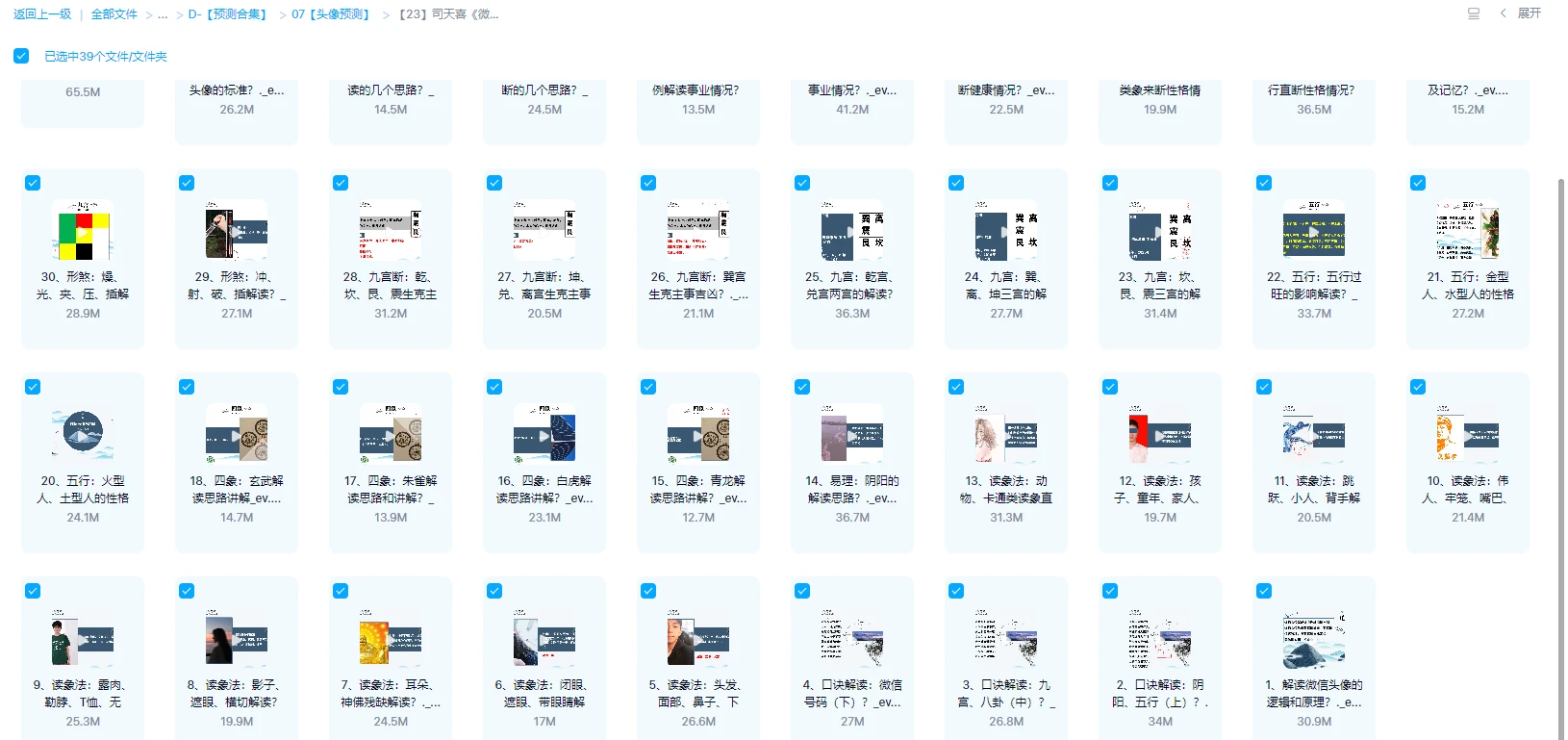Uncheck file 29、形煞：冲、射 checkbox

[x=187, y=183]
